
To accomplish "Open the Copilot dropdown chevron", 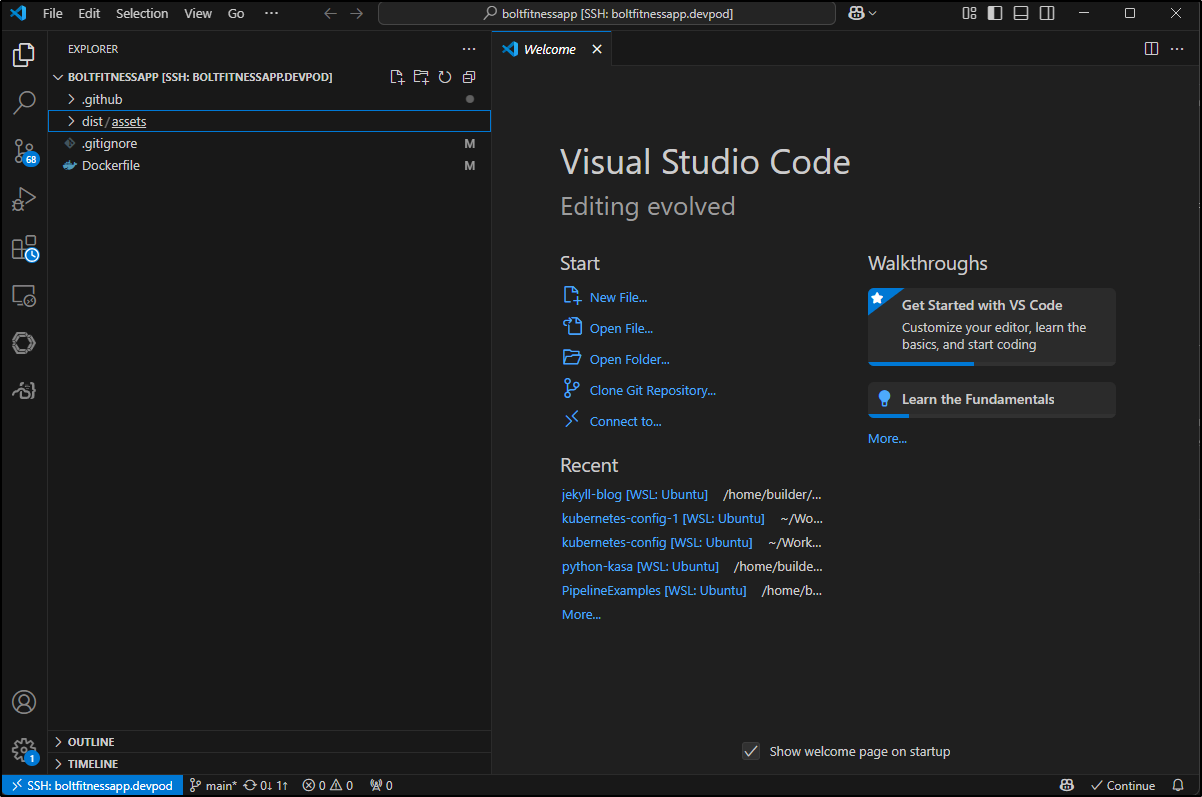I will point(873,13).
